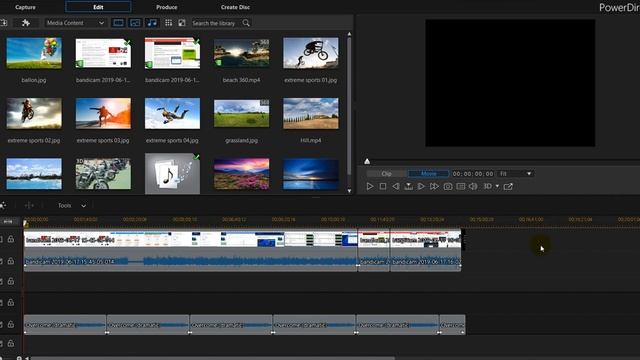This screenshot has height=360, width=640.
Task: Click the timeline horizontal scrollbar
Action: 212,358
